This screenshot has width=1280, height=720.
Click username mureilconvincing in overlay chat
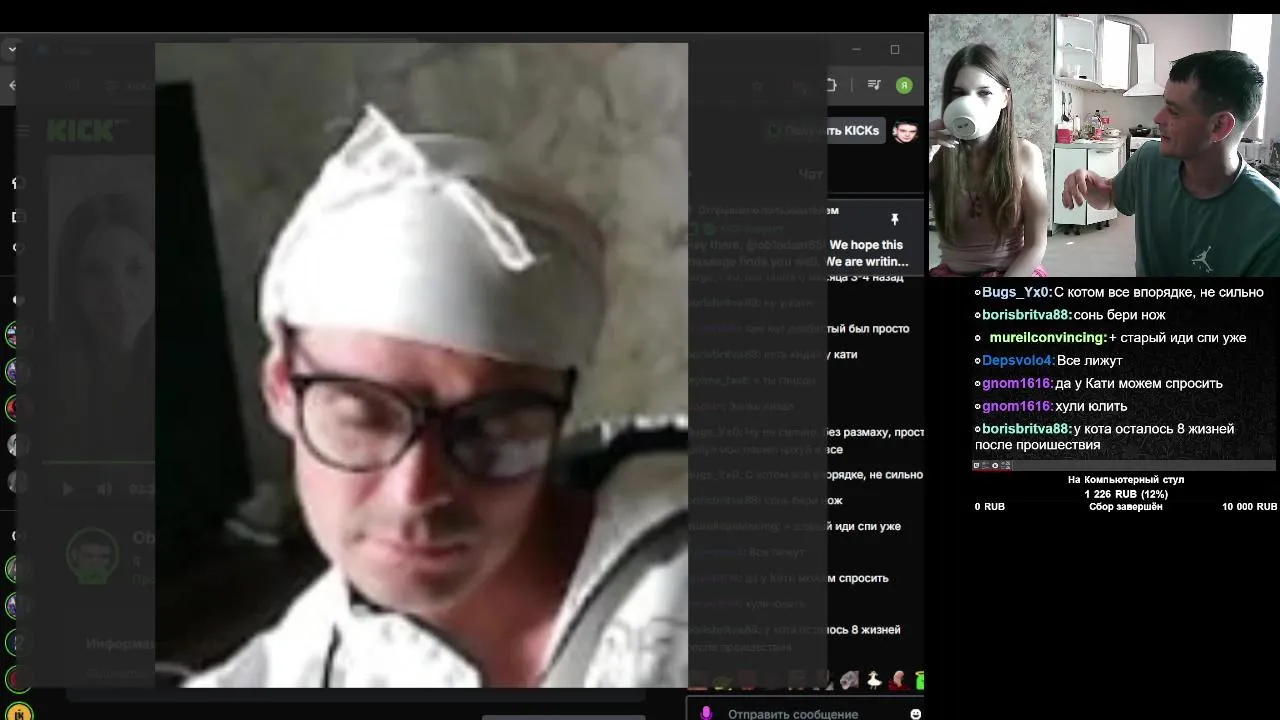(x=1049, y=338)
